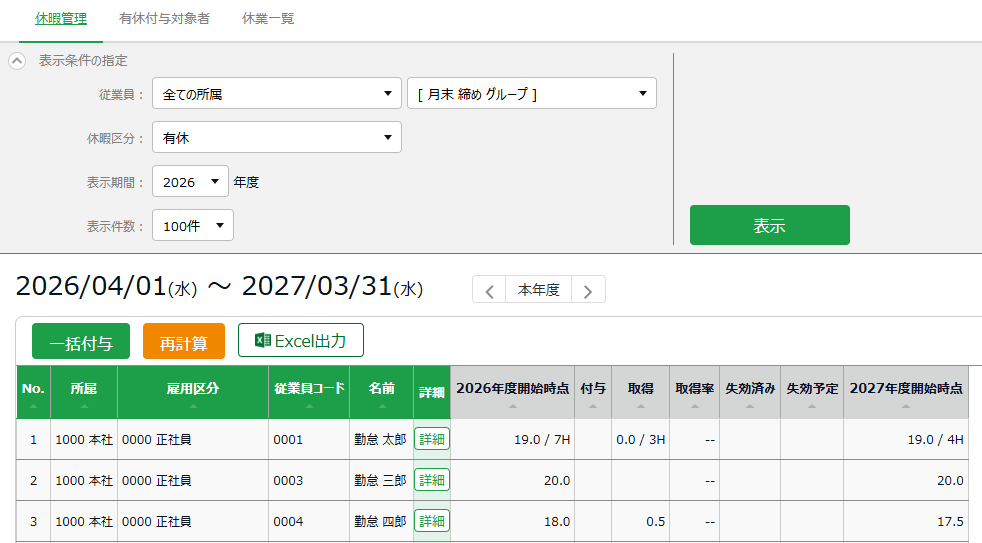Image resolution: width=982 pixels, height=543 pixels.
Task: Click employee code 0003 cell
Action: pos(309,480)
